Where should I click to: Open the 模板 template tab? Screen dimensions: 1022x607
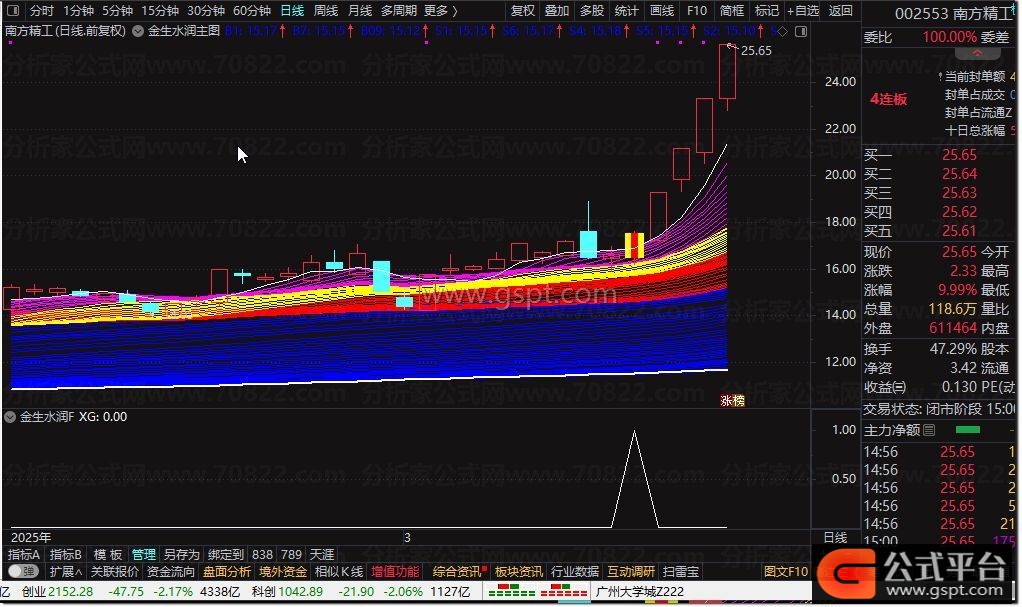click(x=108, y=554)
